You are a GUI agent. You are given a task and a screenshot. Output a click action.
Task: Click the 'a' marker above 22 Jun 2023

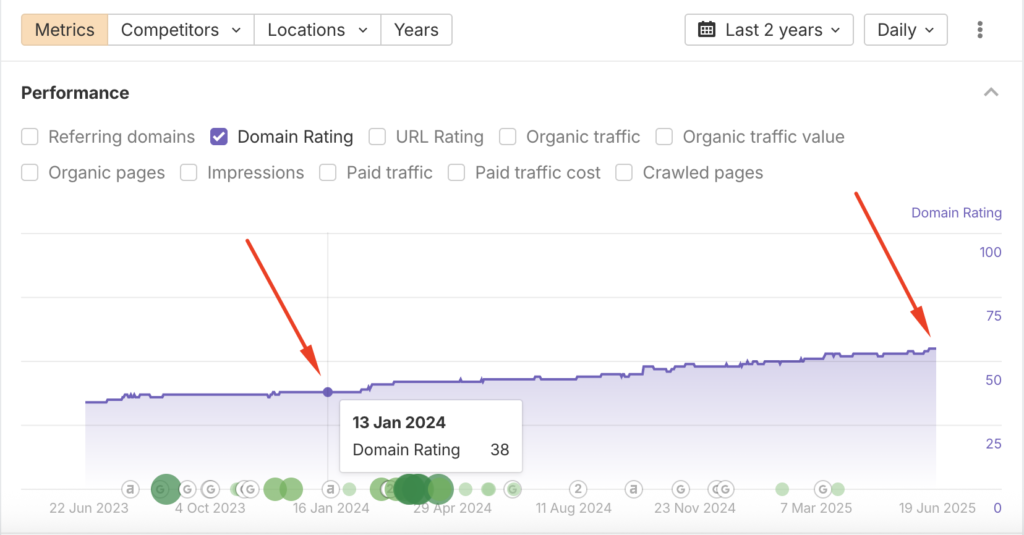(x=131, y=489)
